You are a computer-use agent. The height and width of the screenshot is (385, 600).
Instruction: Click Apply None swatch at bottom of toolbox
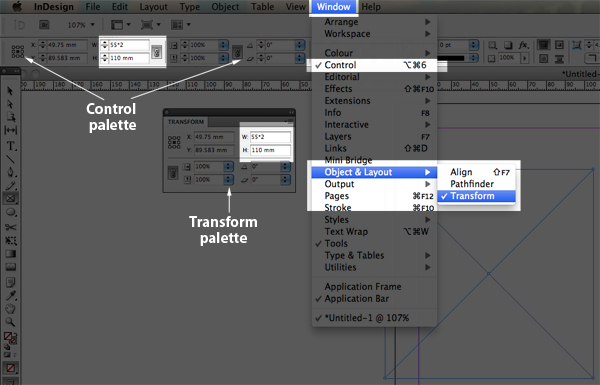[10, 368]
